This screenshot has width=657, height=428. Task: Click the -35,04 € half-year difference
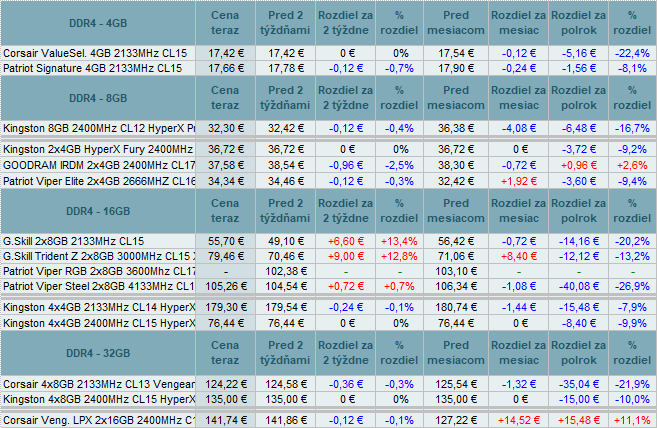click(x=578, y=384)
